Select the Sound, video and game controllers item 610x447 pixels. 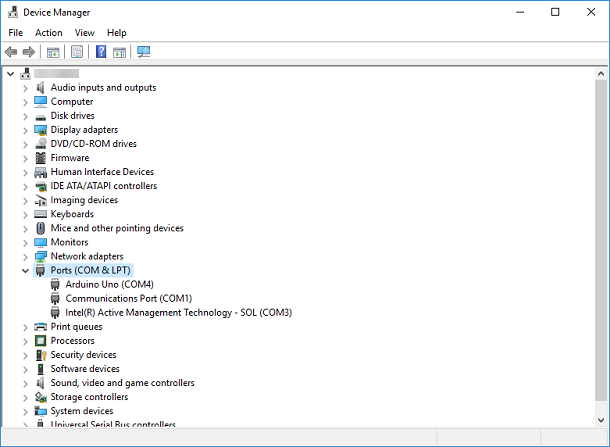[122, 383]
